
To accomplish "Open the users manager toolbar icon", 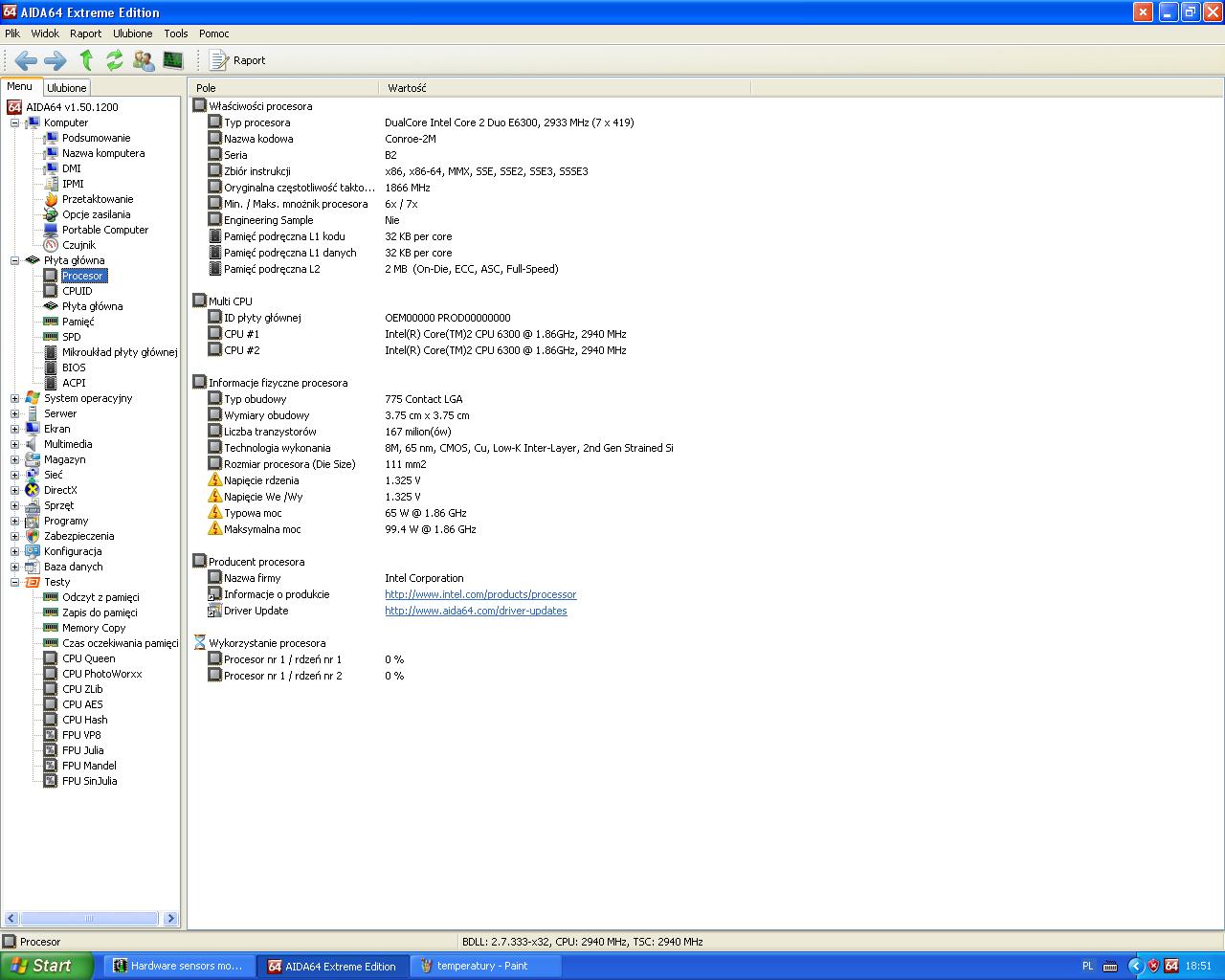I will tap(144, 60).
